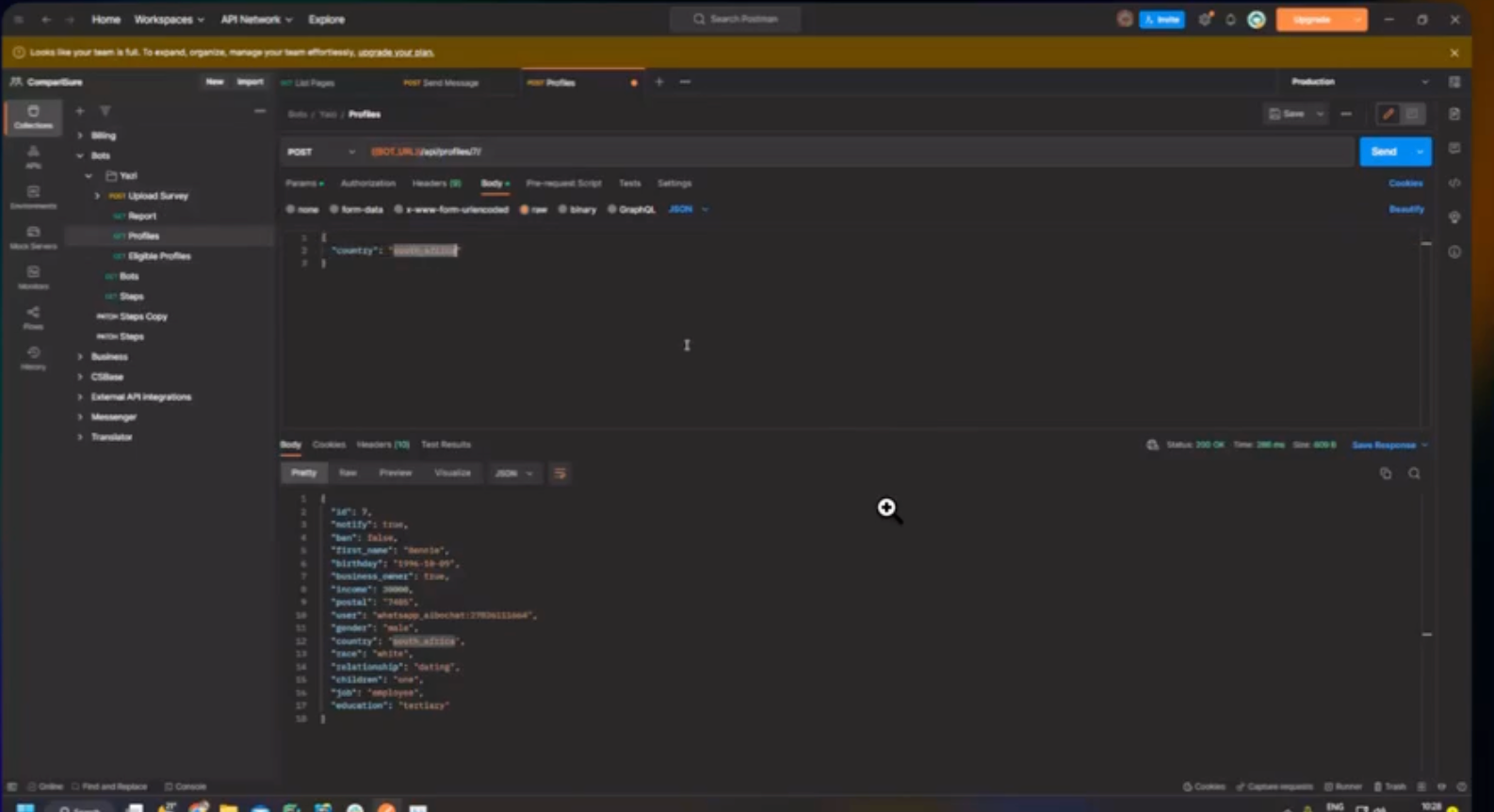Viewport: 1494px width, 812px height.
Task: Switch to the Params request tab
Action: (x=303, y=184)
